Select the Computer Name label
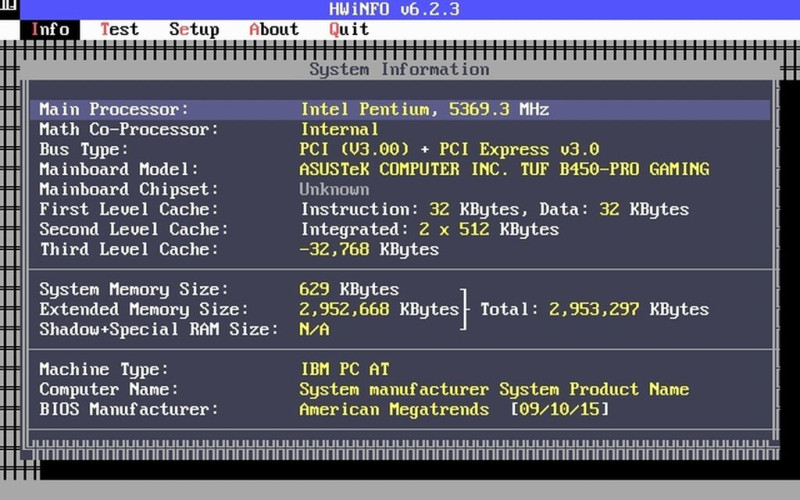 click(x=109, y=389)
